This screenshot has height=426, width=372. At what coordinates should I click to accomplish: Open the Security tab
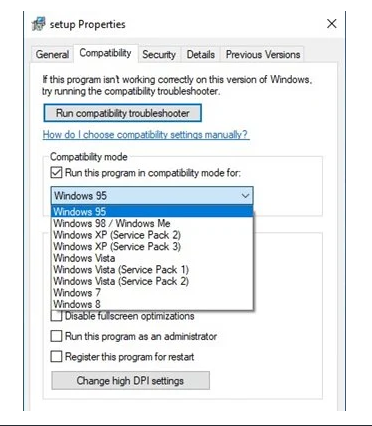coord(159,54)
